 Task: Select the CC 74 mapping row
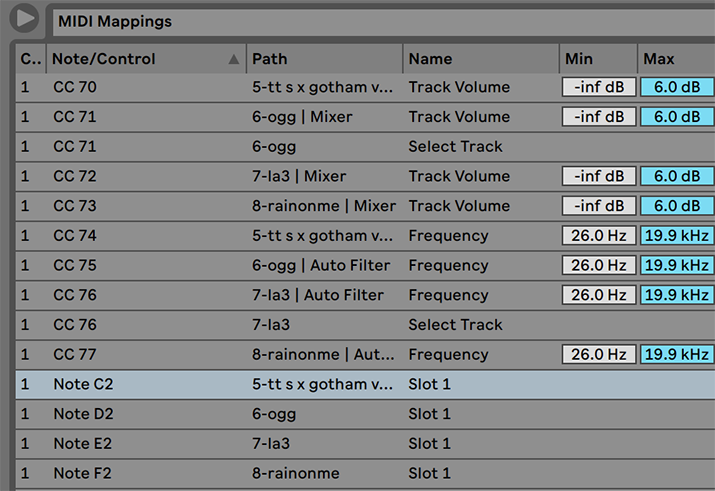coord(365,236)
